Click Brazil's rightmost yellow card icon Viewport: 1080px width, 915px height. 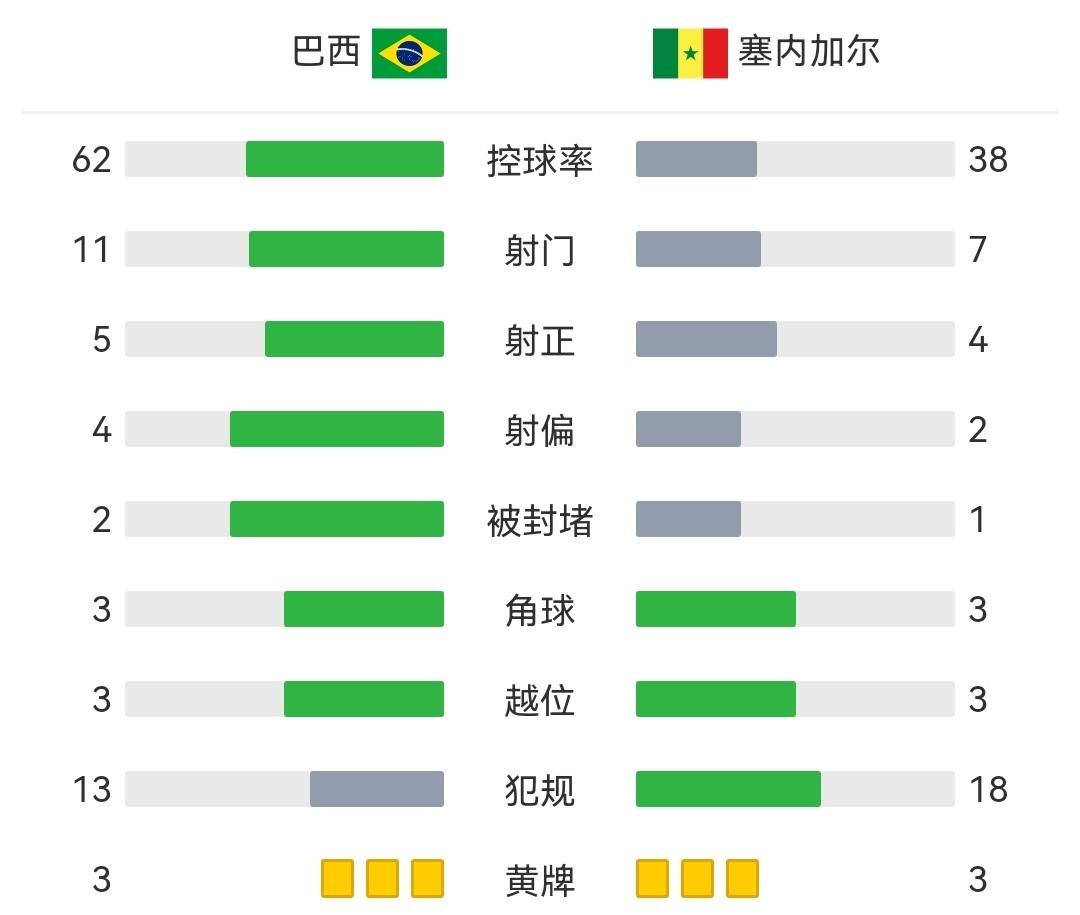click(427, 878)
